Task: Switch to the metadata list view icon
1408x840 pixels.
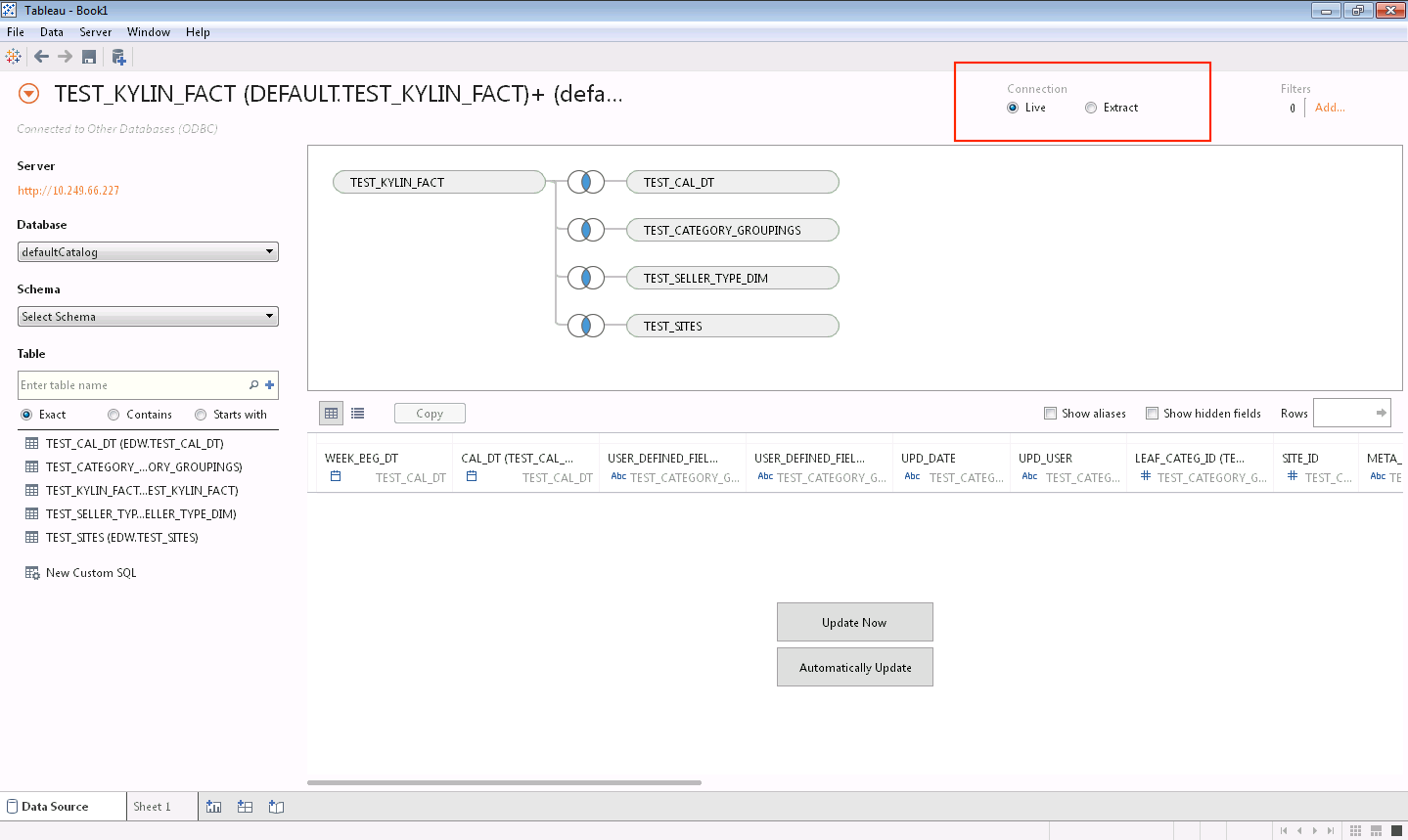Action: (x=358, y=414)
